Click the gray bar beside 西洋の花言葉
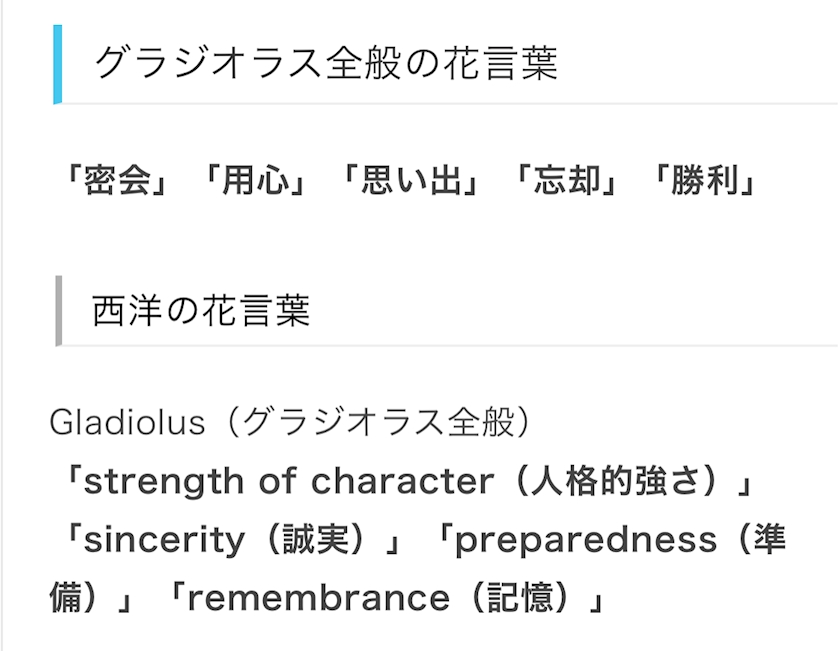This screenshot has width=840, height=651. (59, 311)
